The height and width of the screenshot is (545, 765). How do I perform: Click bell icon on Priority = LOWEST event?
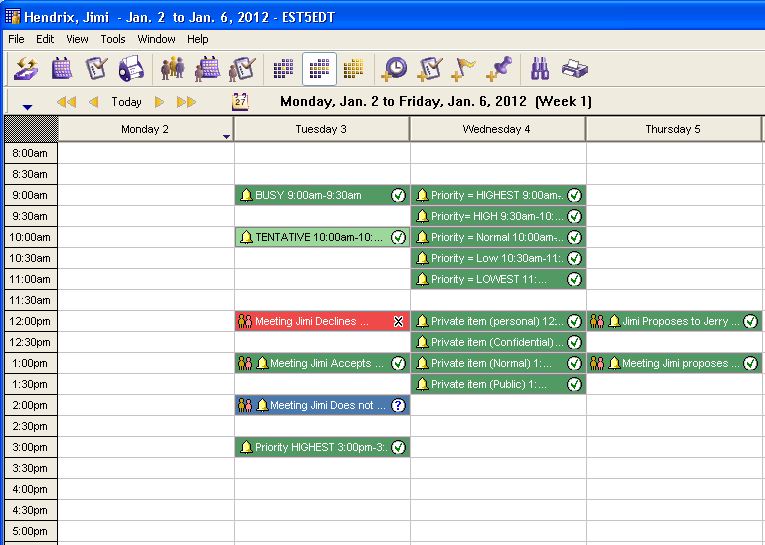click(x=423, y=279)
